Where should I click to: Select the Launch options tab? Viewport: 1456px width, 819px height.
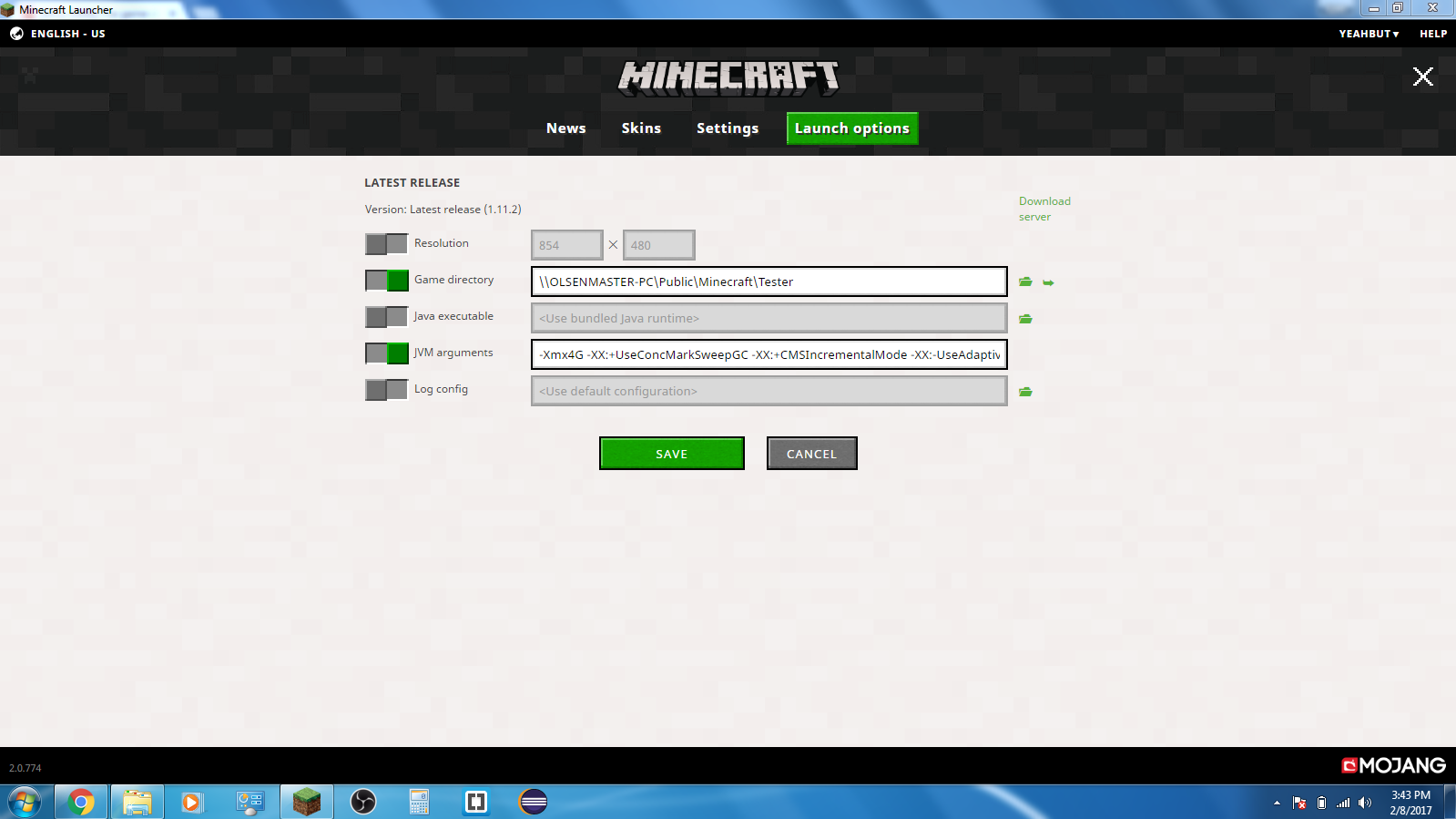[852, 128]
